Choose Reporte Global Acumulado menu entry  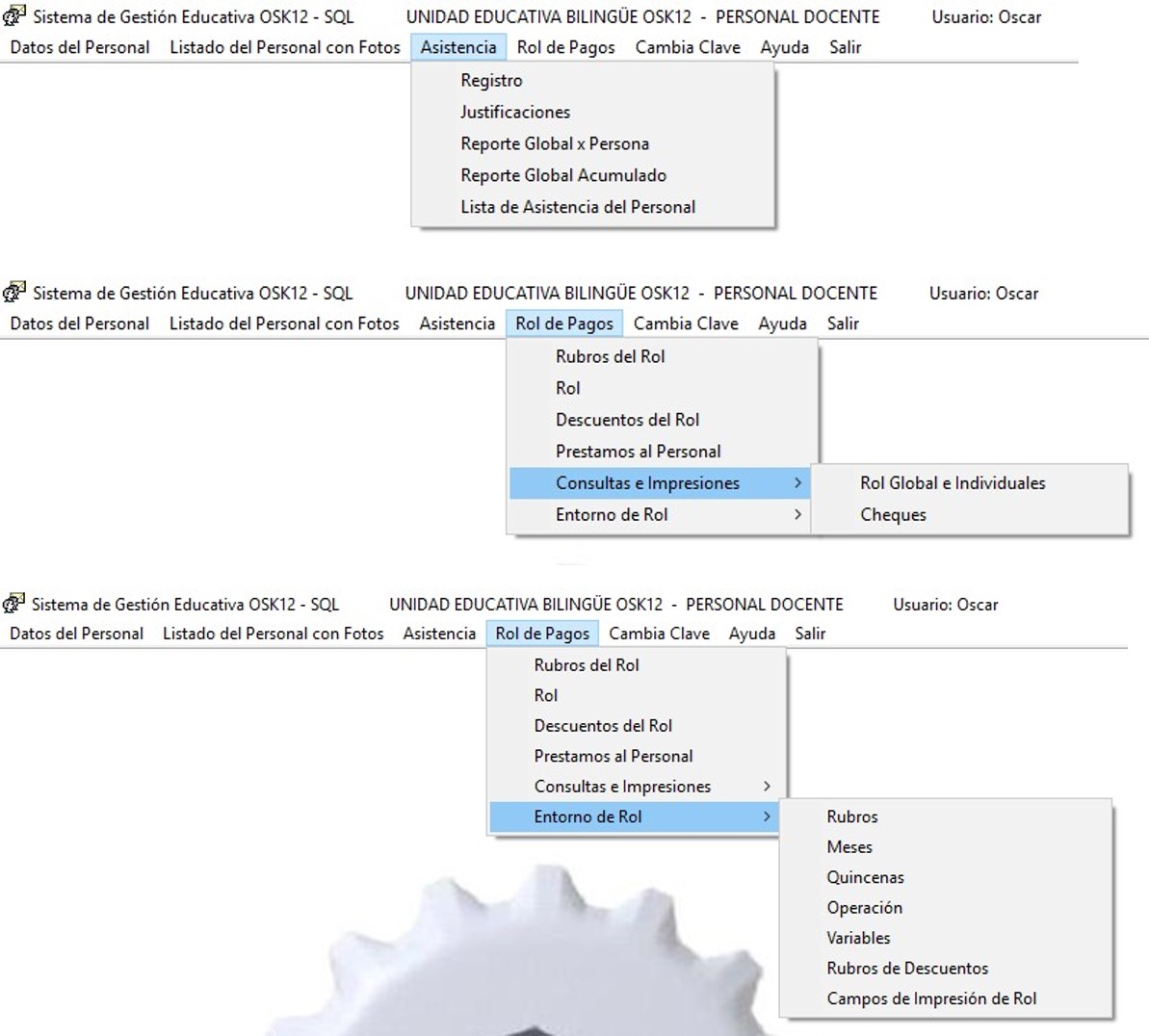562,176
